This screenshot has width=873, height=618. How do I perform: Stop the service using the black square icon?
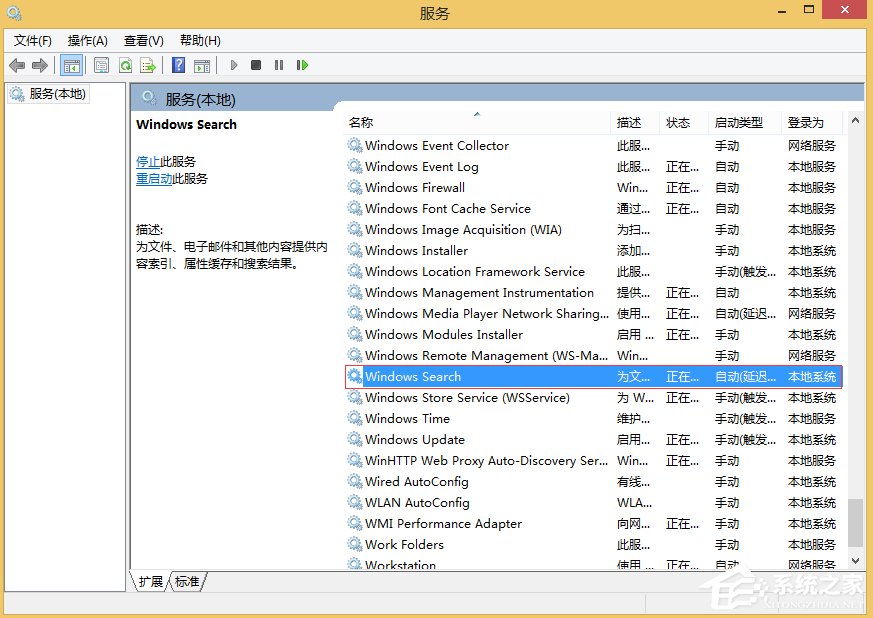255,64
